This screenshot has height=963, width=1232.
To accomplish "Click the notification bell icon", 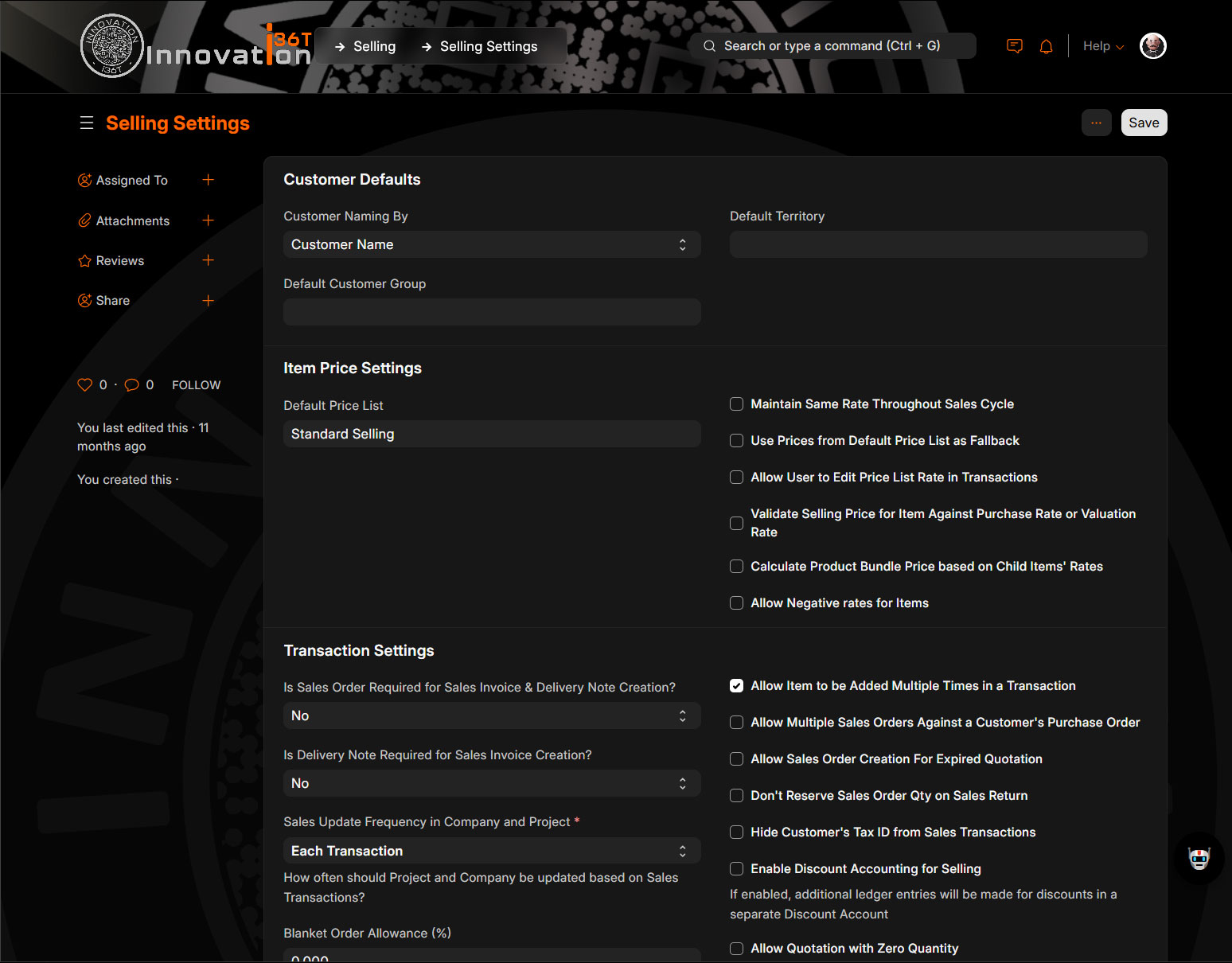I will pos(1046,46).
